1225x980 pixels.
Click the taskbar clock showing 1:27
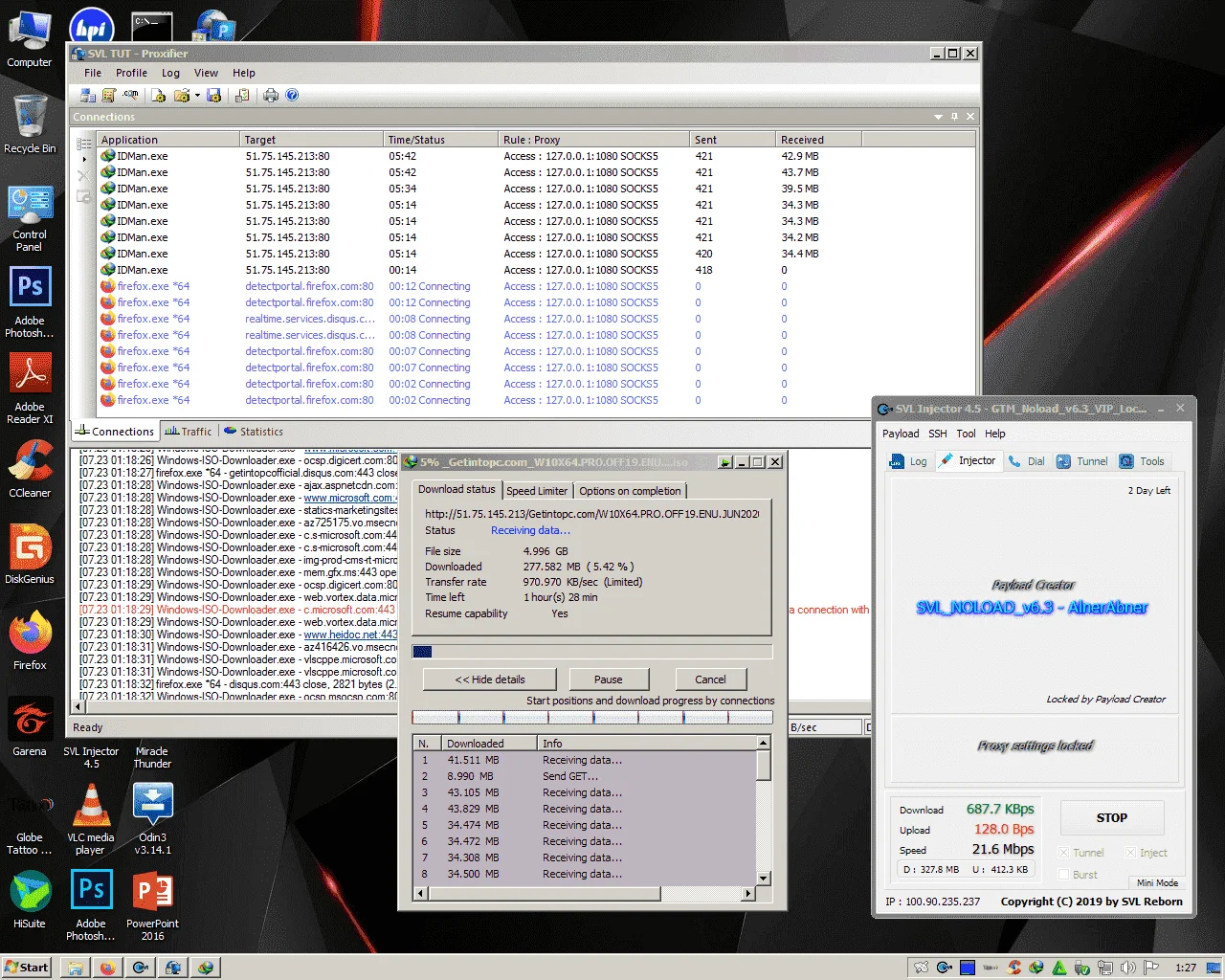(1186, 968)
